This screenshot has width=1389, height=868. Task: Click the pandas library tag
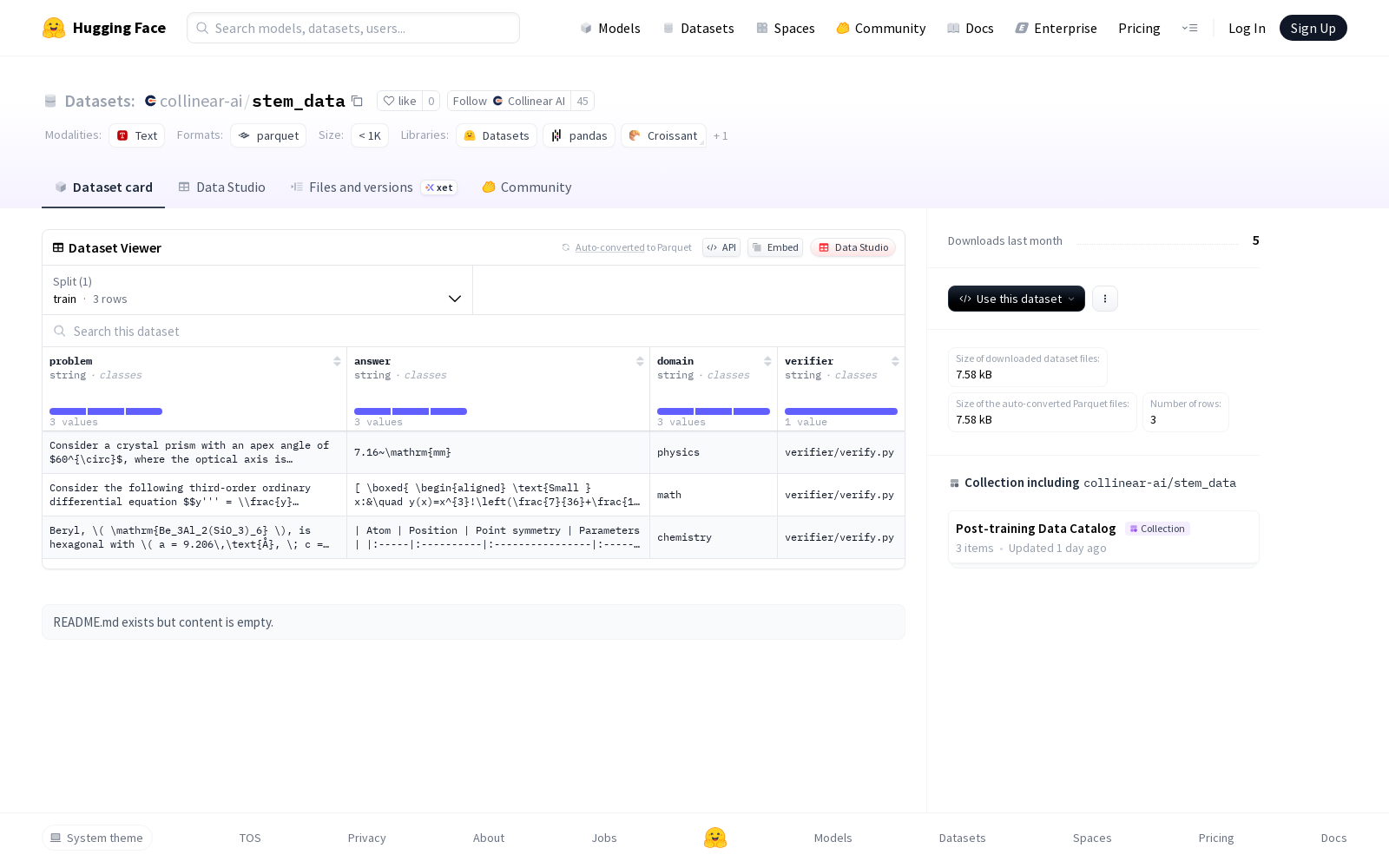[579, 135]
